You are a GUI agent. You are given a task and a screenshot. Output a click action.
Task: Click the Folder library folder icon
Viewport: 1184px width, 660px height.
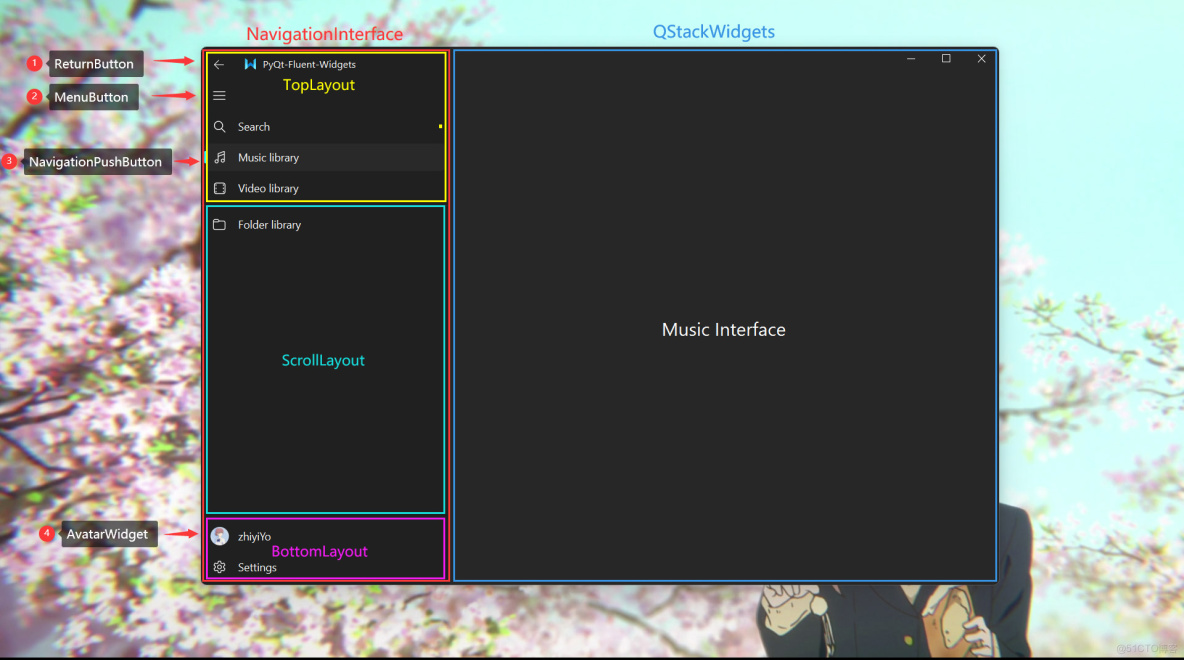point(219,225)
